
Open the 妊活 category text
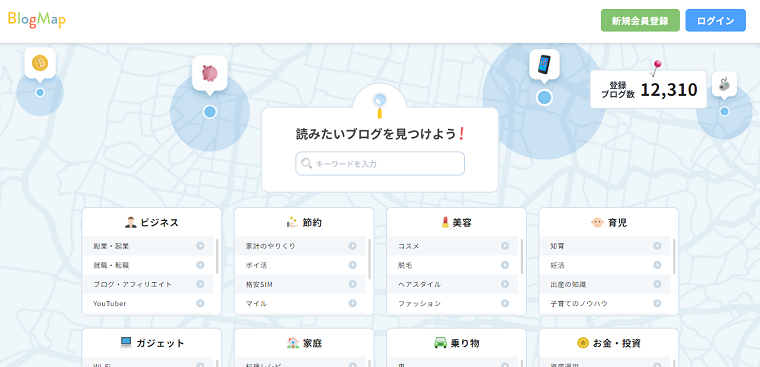[557, 265]
